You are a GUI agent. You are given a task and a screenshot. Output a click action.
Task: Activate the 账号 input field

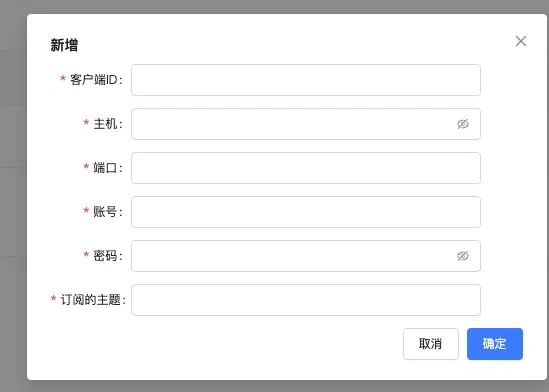(306, 212)
